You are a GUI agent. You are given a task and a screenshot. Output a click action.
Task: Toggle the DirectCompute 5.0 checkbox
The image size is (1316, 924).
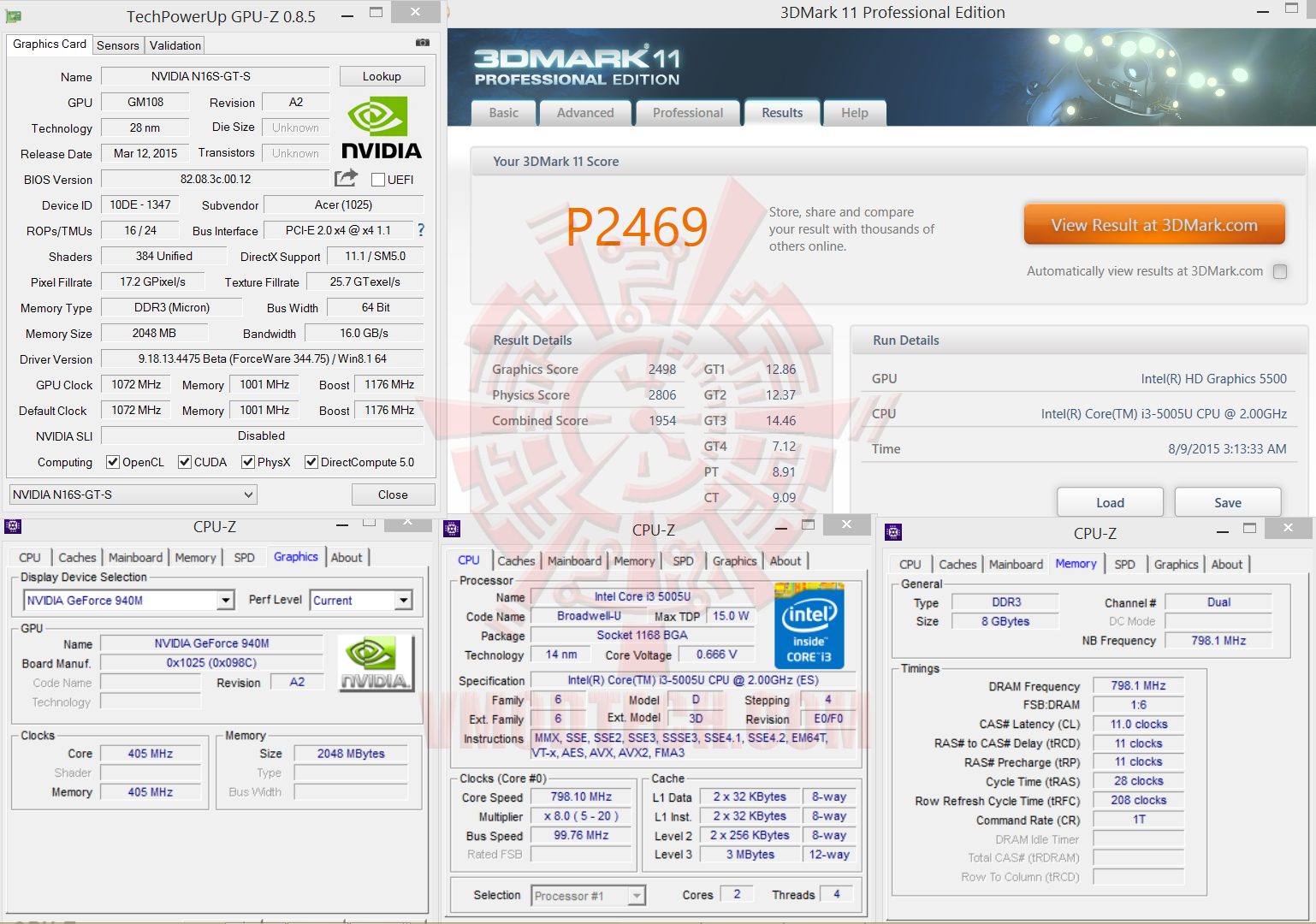click(x=311, y=462)
